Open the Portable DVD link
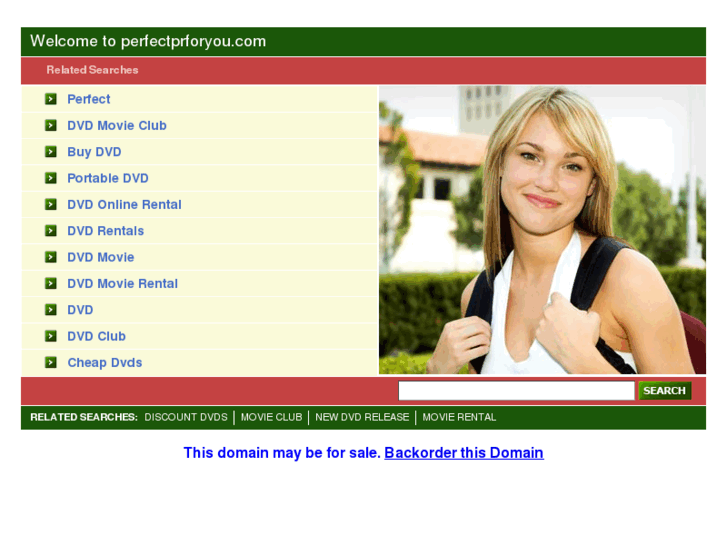Image resolution: width=727 pixels, height=545 pixels. coord(108,178)
